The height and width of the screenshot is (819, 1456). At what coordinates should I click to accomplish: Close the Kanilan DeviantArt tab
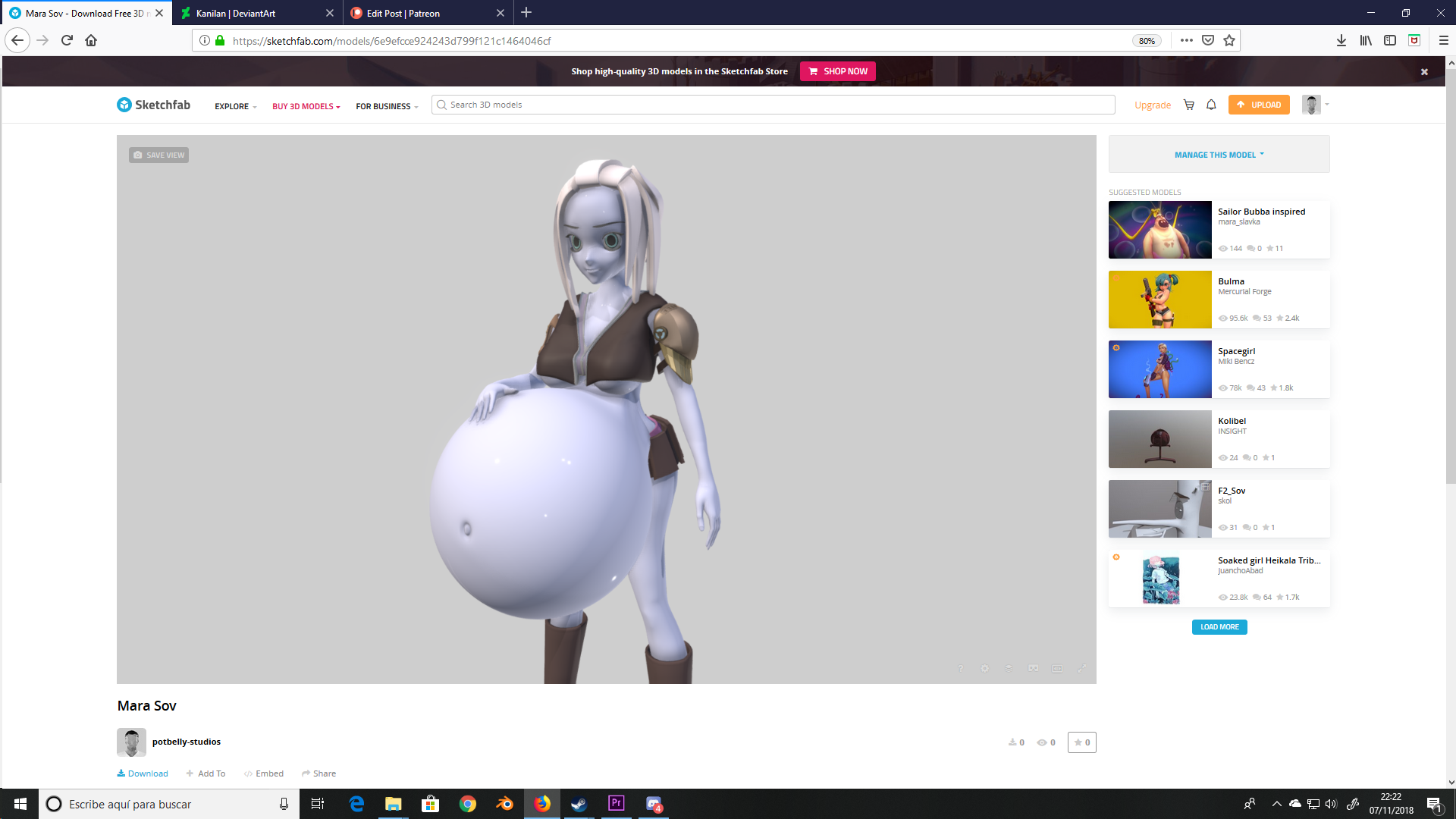[x=330, y=13]
